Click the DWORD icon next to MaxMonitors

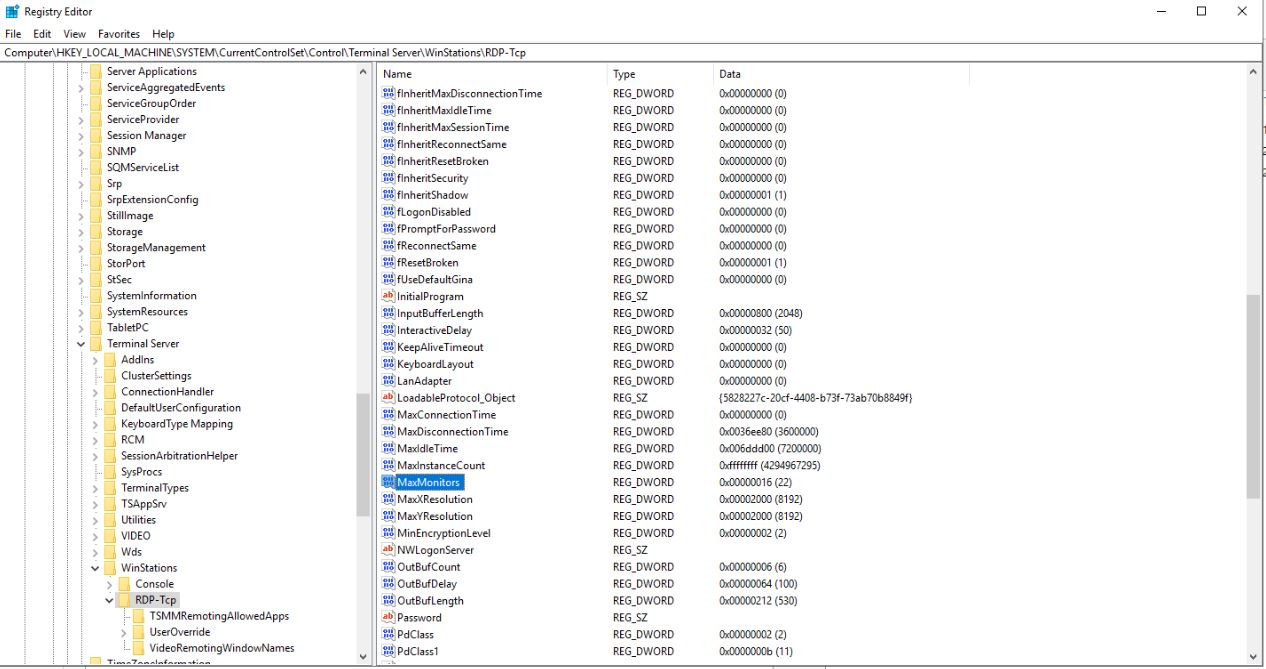[387, 482]
